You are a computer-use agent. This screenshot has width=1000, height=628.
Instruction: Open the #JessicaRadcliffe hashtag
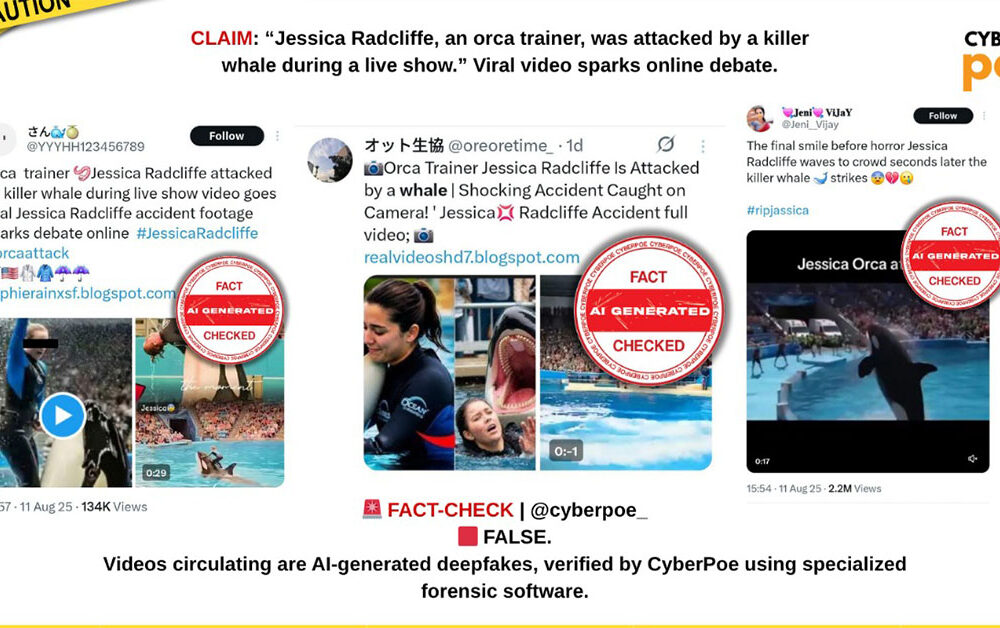click(197, 233)
